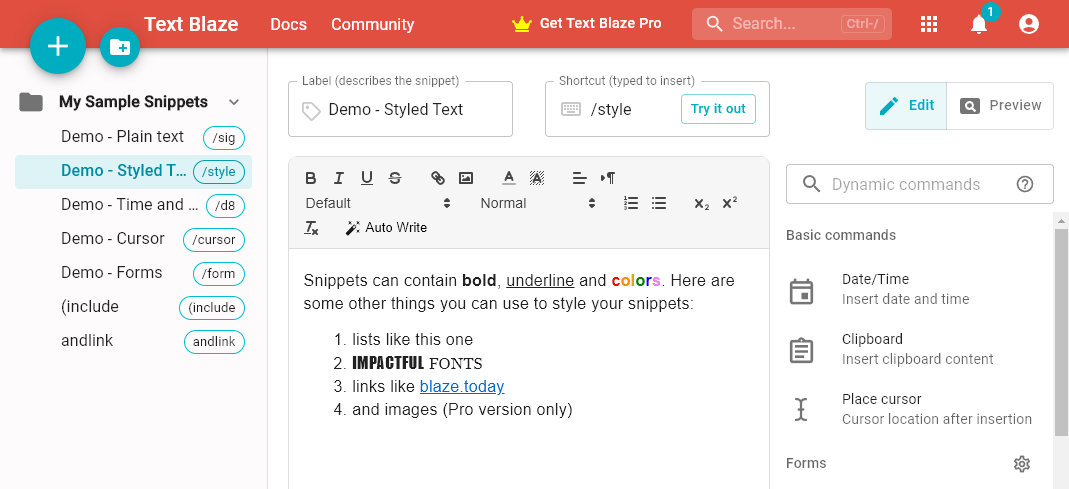The width and height of the screenshot is (1069, 489).
Task: Open dynamic commands help icon
Action: (1025, 184)
